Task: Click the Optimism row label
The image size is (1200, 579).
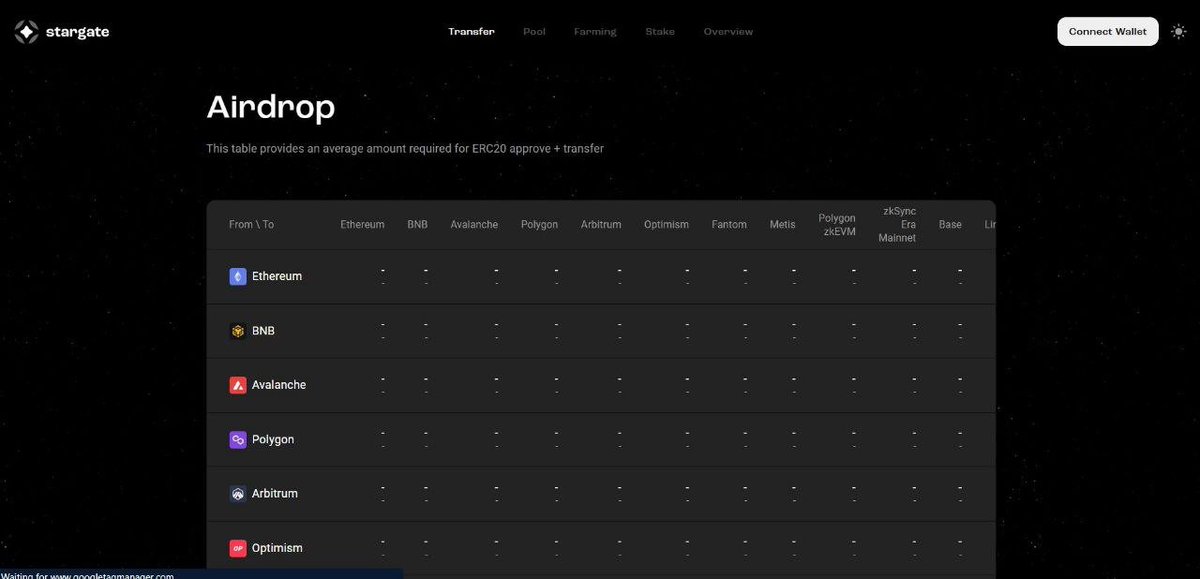Action: coord(277,548)
